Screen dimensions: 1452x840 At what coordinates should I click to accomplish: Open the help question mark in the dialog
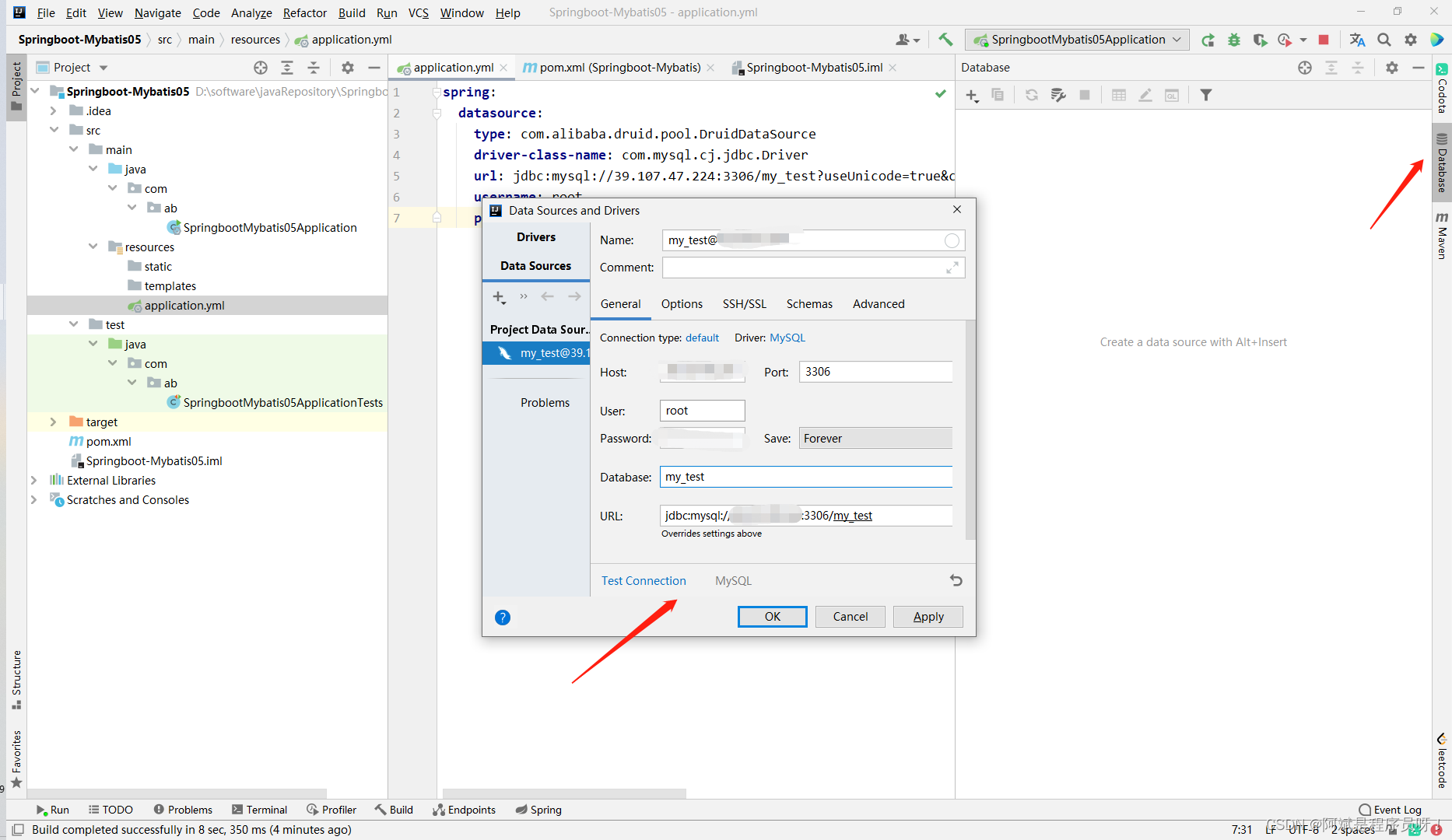[x=503, y=618]
